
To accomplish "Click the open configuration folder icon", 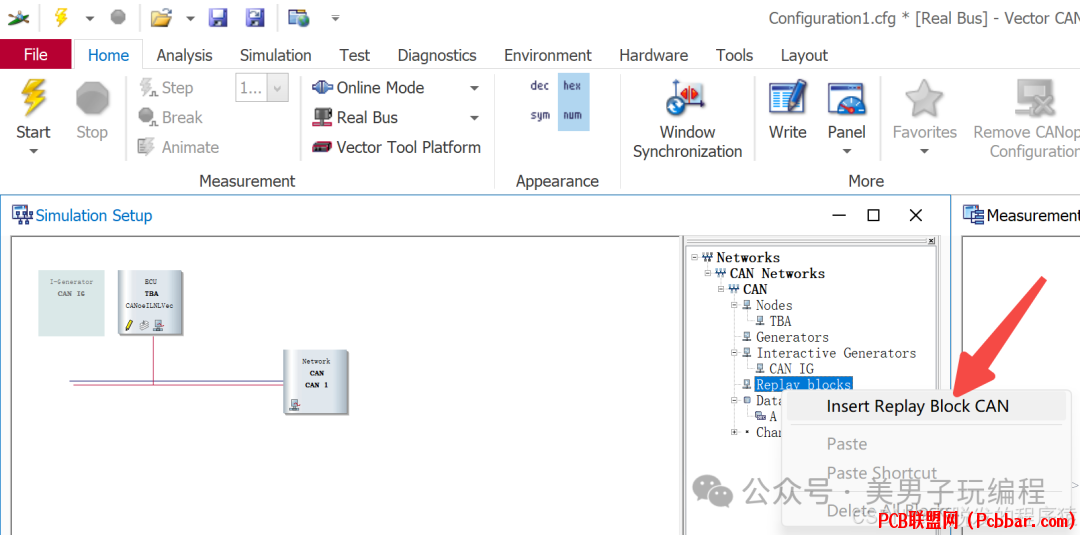I will 161,18.
